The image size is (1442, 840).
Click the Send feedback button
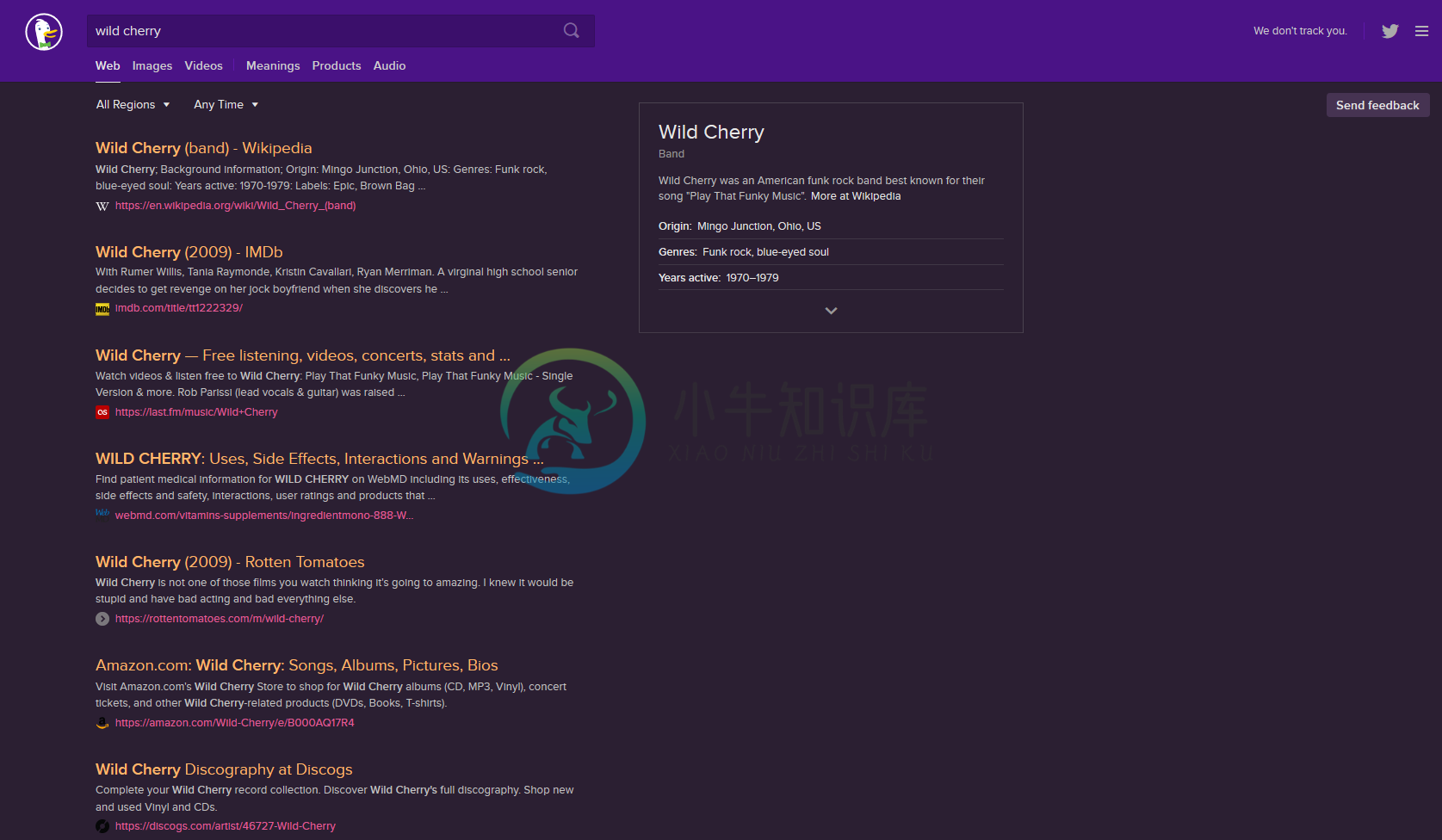[x=1377, y=105]
